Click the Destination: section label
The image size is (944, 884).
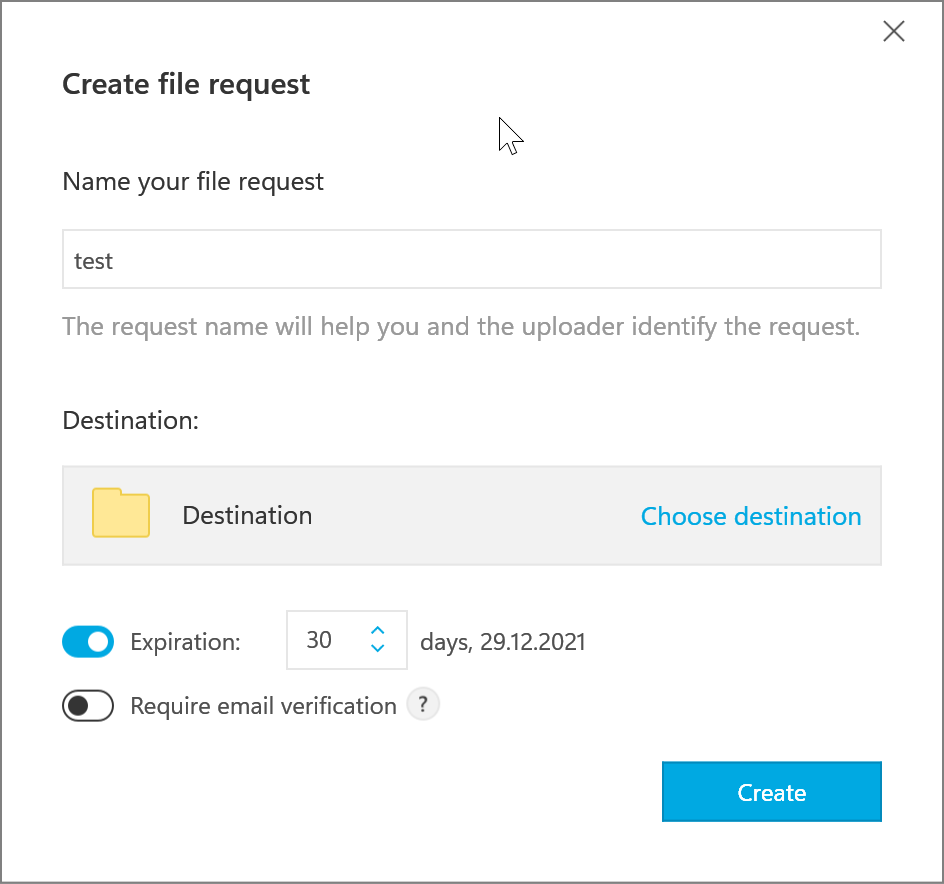[130, 420]
